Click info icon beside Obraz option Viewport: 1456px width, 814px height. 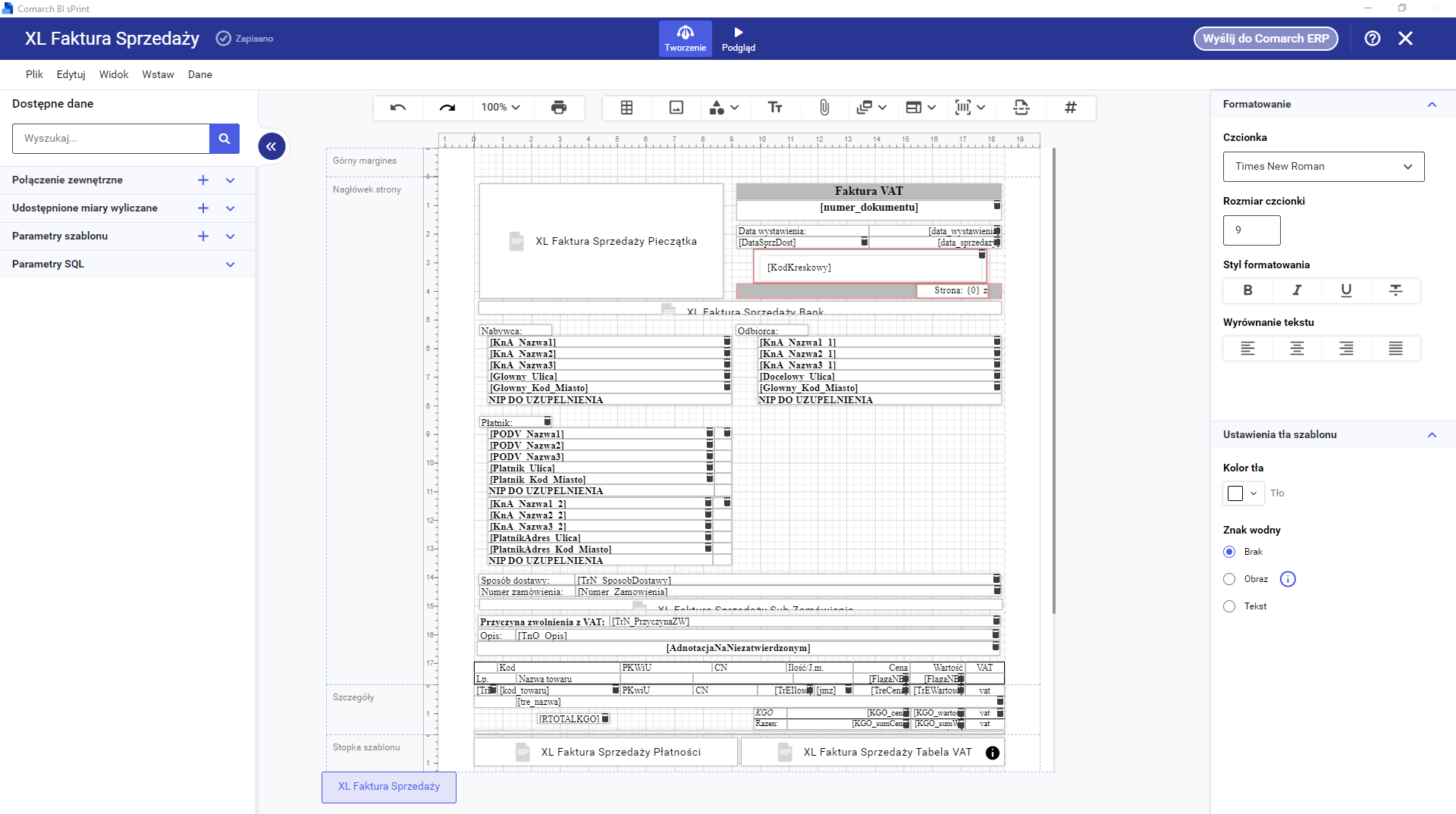pyautogui.click(x=1288, y=579)
